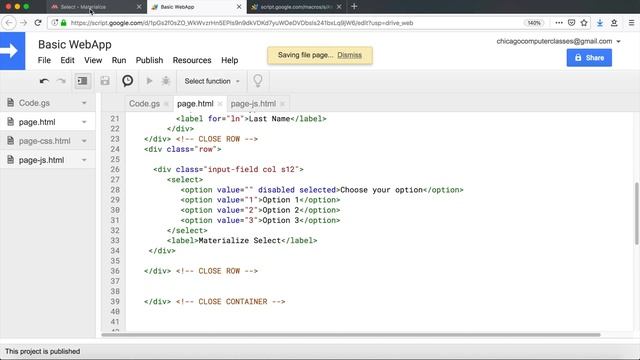Viewport: 640px width, 360px height.
Task: Open the browser downloads arrow icon
Action: tap(600, 23)
